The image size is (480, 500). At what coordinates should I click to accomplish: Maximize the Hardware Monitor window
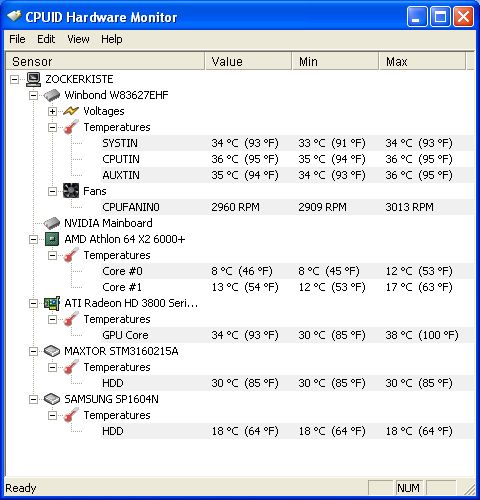(440, 16)
